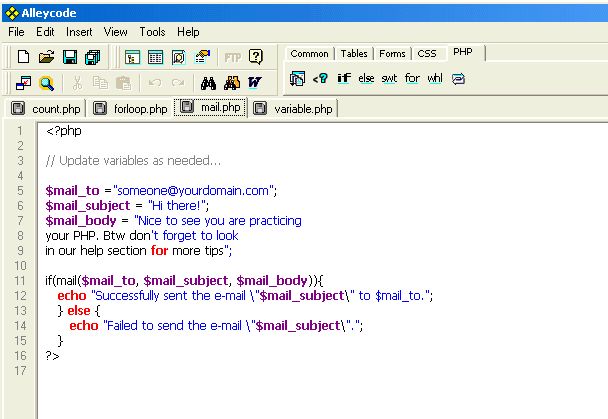Save all open files with the stacked floppies icon
The height and width of the screenshot is (419, 608).
pyautogui.click(x=93, y=57)
